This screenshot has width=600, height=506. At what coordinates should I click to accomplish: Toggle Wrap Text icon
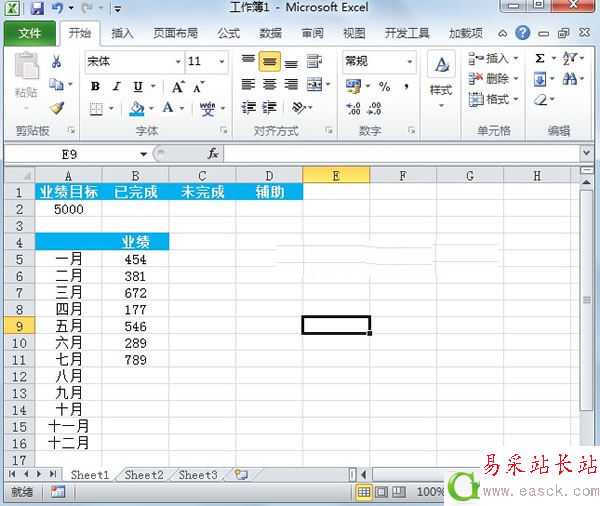(x=315, y=61)
